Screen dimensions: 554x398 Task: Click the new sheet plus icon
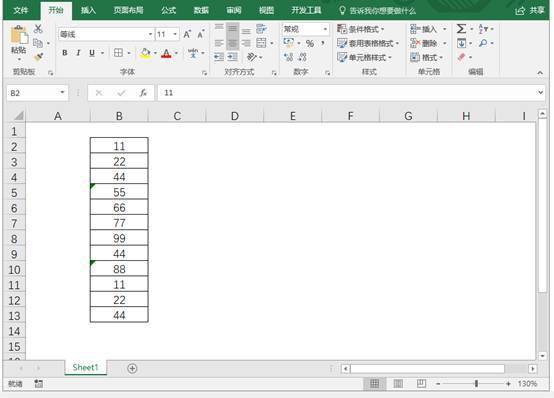click(132, 368)
